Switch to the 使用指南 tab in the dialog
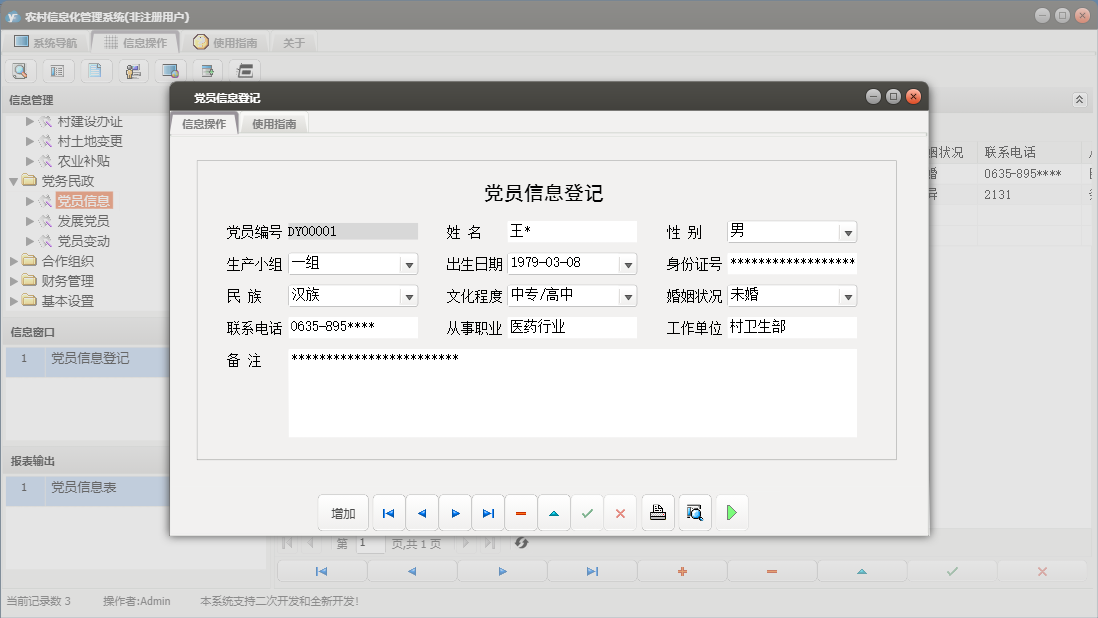Image resolution: width=1098 pixels, height=618 pixels. point(273,125)
